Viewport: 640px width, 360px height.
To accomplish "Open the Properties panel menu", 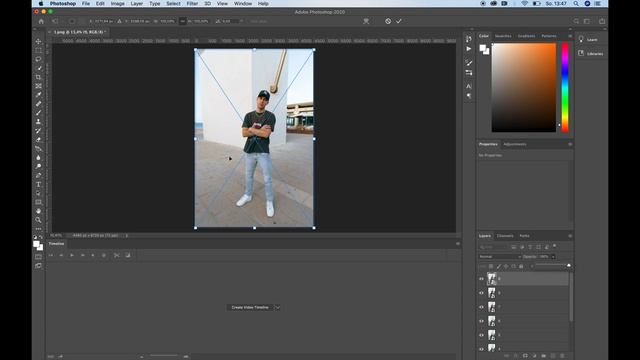I will [570, 144].
